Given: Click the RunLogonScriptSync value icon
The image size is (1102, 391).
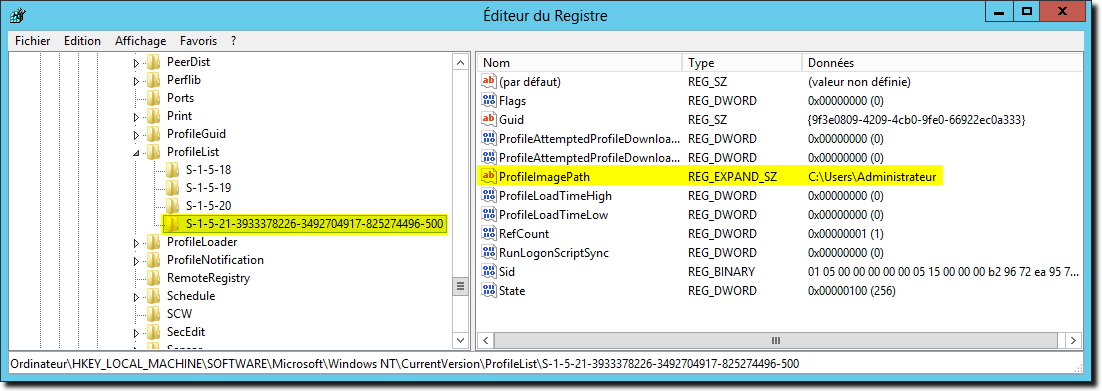Looking at the screenshot, I should coord(489,252).
